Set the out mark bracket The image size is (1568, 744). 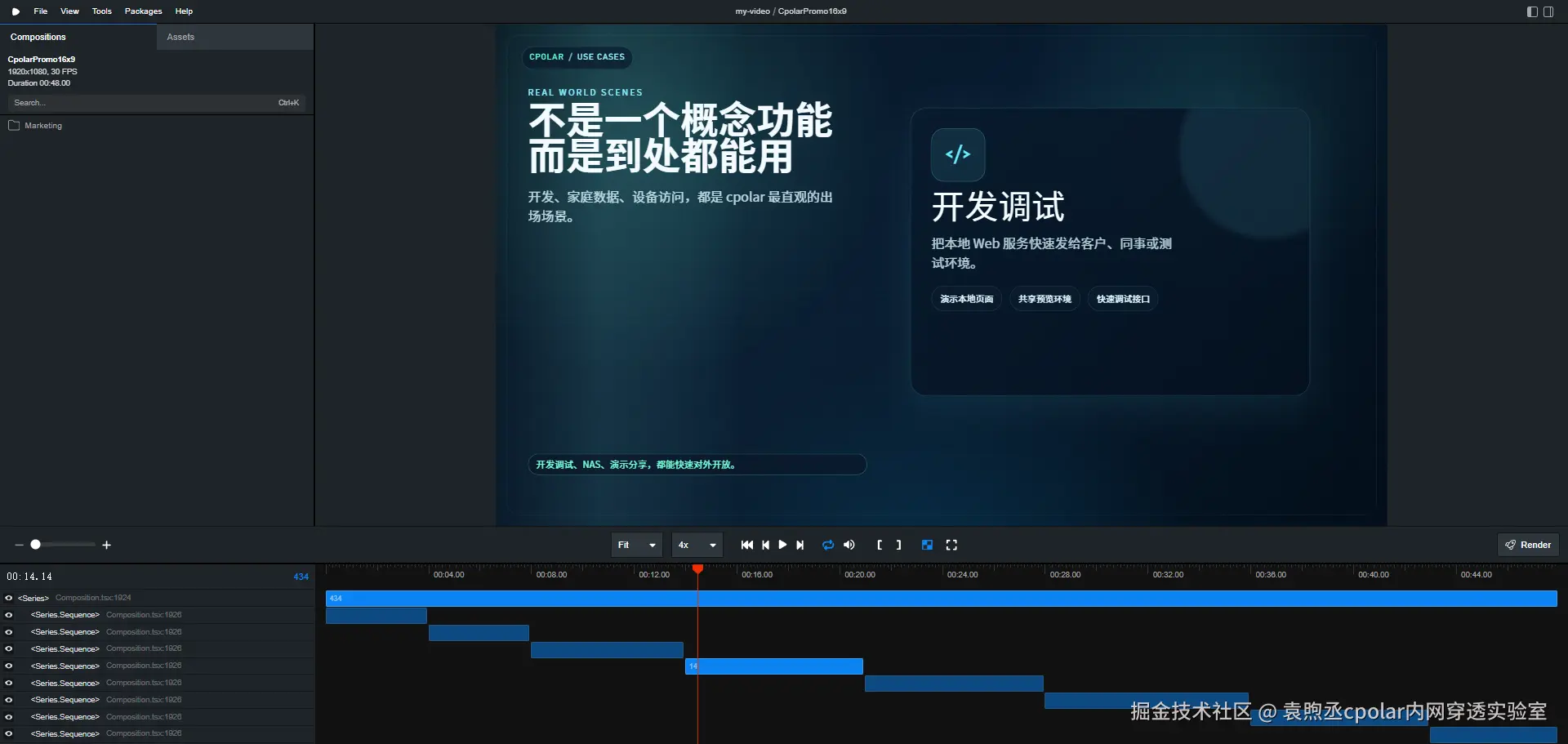(x=898, y=545)
